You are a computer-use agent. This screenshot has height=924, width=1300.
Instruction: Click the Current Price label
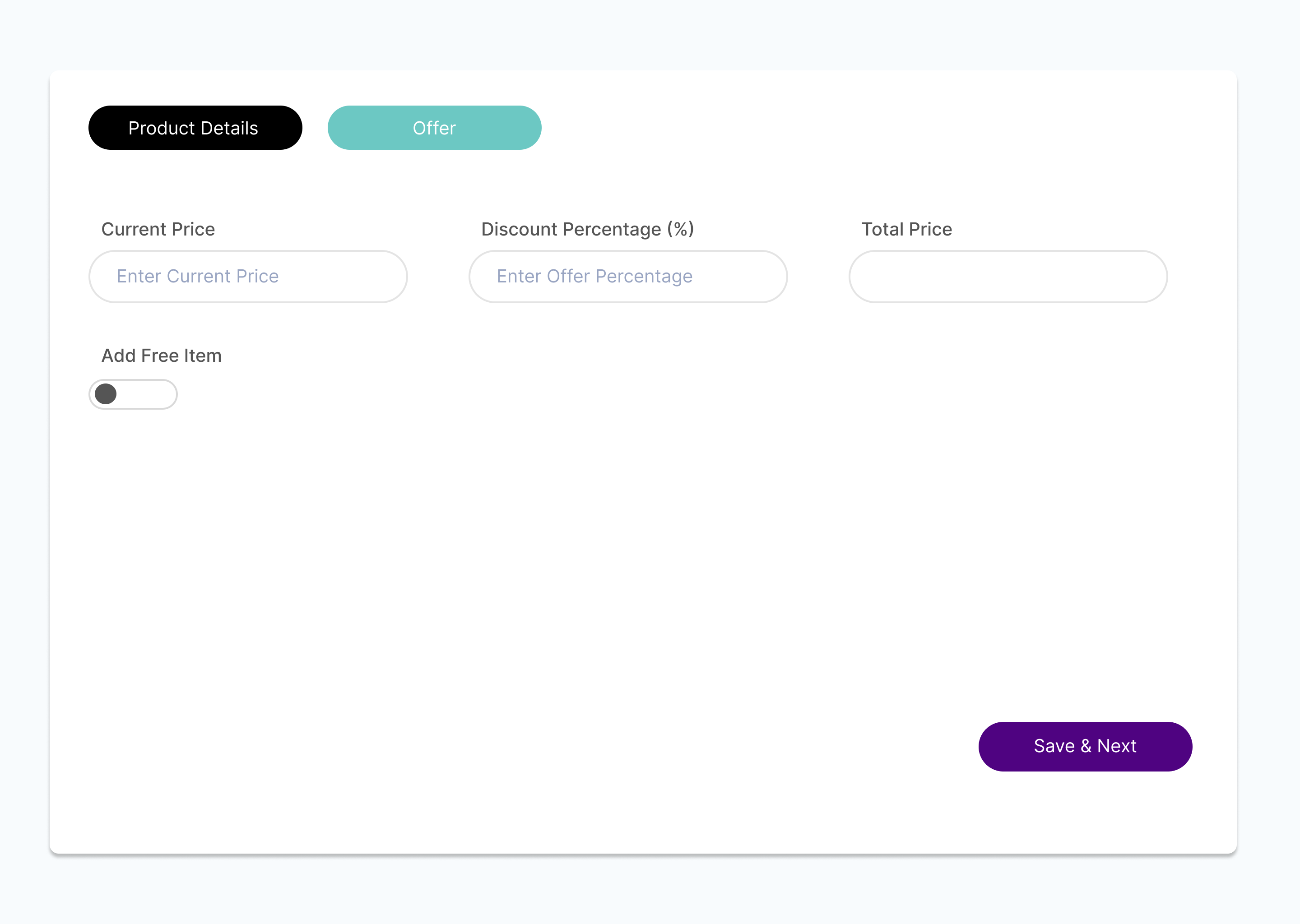pyautogui.click(x=158, y=229)
